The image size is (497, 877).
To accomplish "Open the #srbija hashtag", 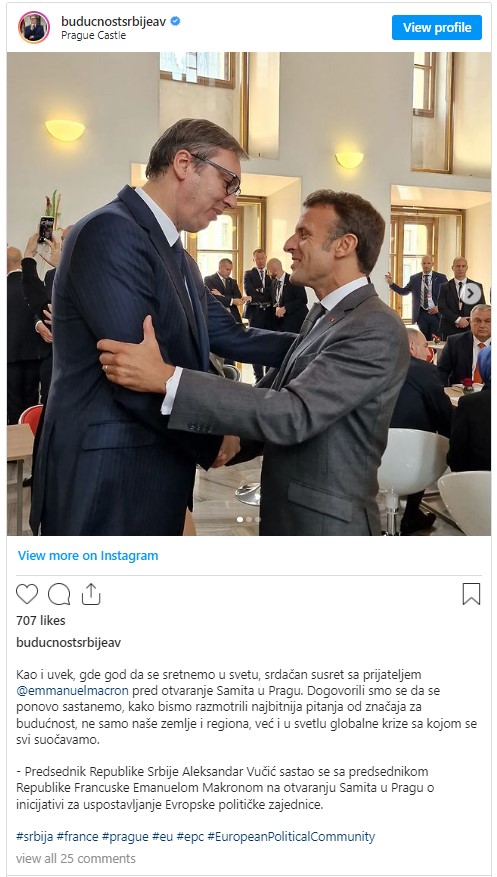I will point(35,837).
